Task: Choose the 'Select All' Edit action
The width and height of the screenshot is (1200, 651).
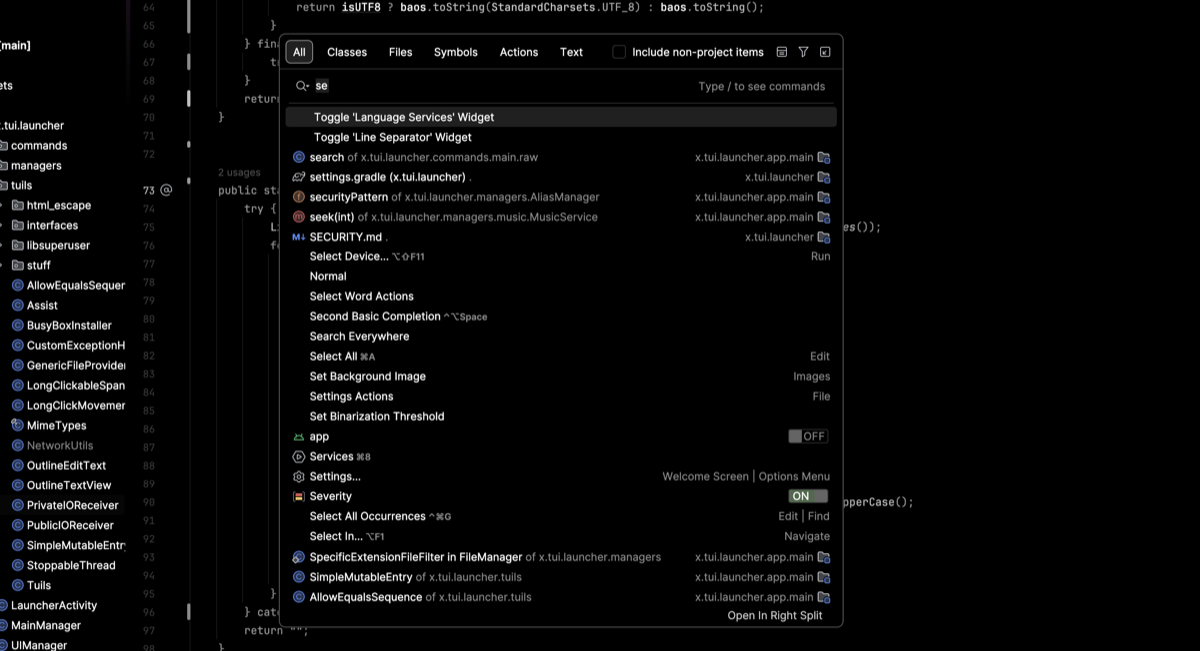Action: coord(561,357)
